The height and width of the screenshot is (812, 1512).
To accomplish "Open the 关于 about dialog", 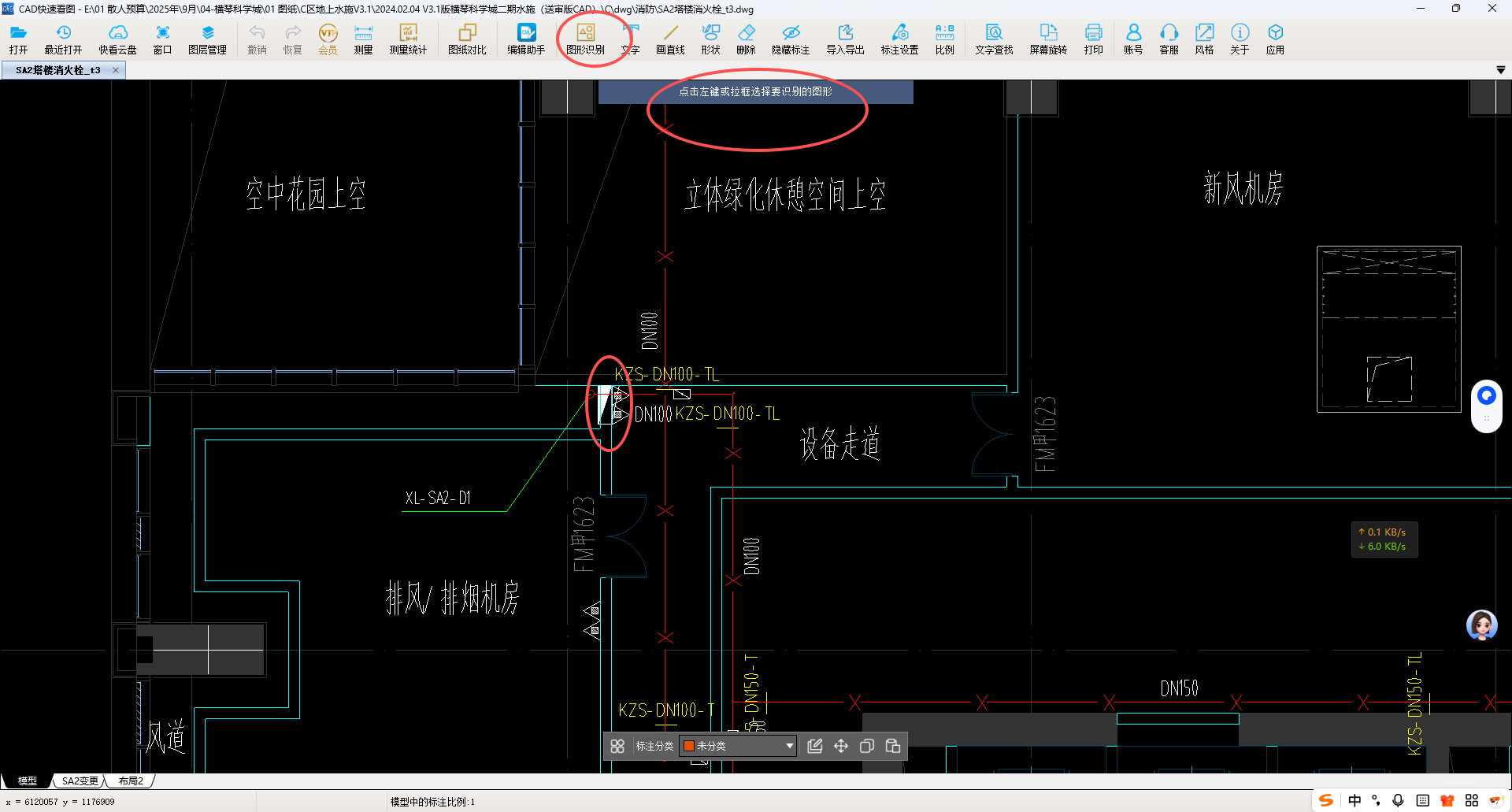I will pos(1240,39).
